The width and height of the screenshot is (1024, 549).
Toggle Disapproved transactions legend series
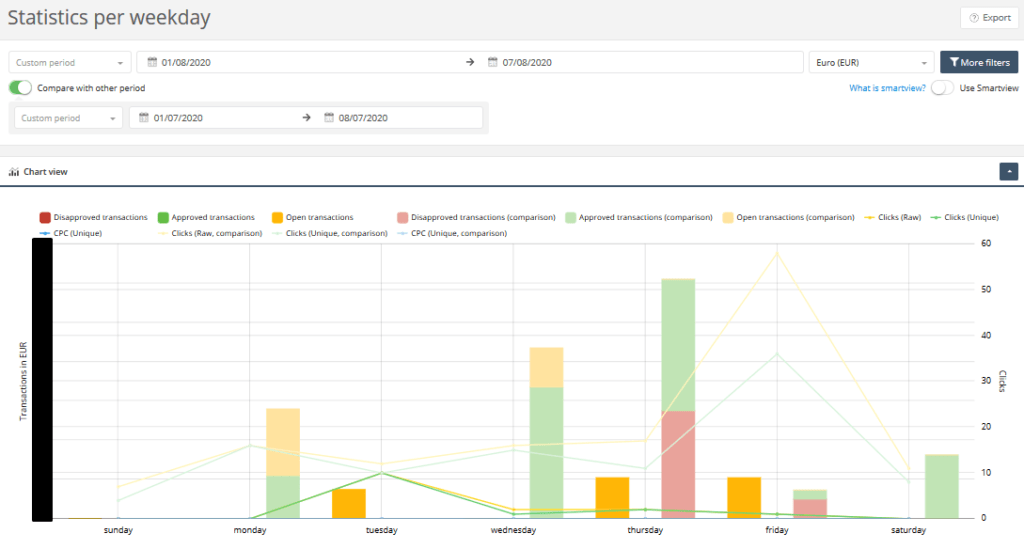93,217
